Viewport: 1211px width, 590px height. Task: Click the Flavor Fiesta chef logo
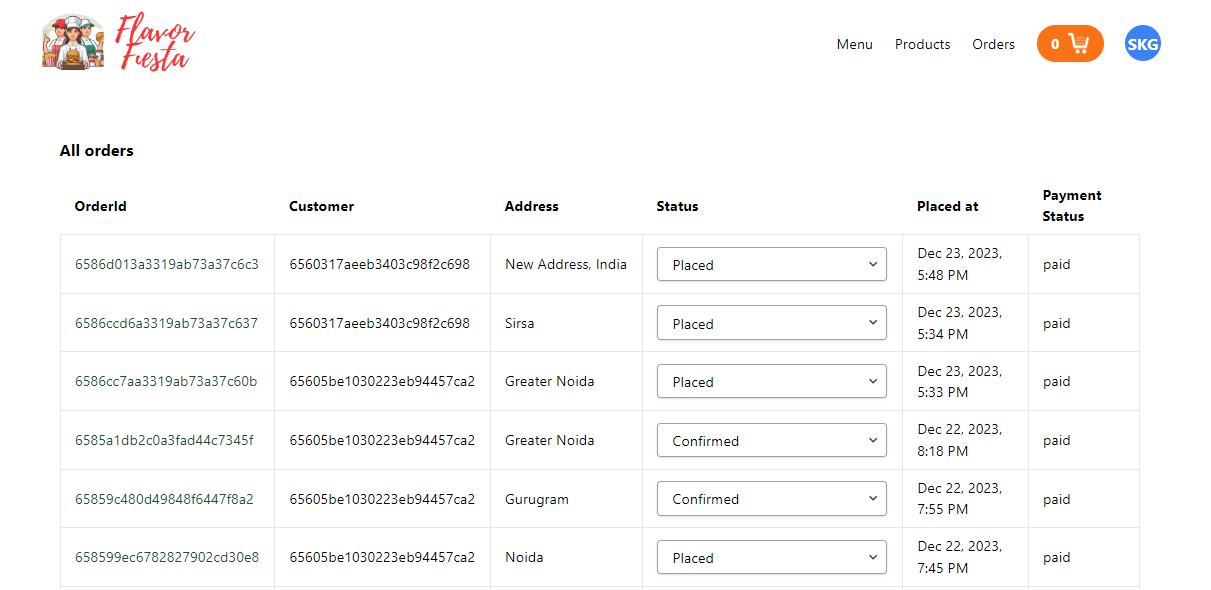[74, 42]
